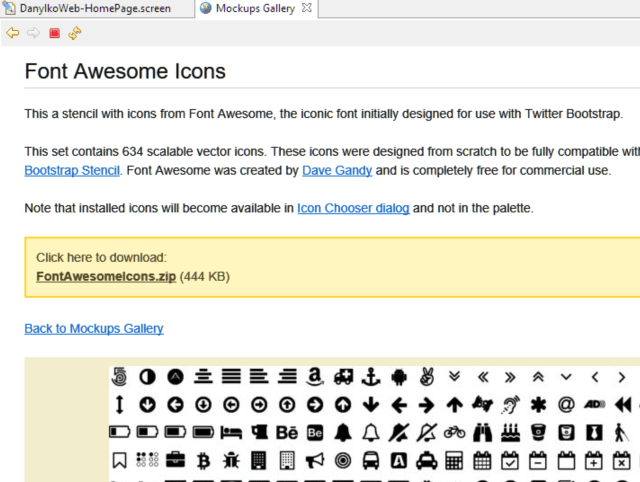640x482 pixels.
Task: Click the rewind backward icon
Action: coord(623,405)
